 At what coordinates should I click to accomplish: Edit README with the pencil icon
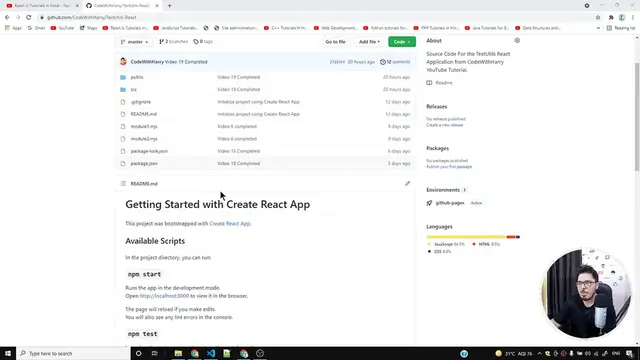pyautogui.click(x=407, y=184)
